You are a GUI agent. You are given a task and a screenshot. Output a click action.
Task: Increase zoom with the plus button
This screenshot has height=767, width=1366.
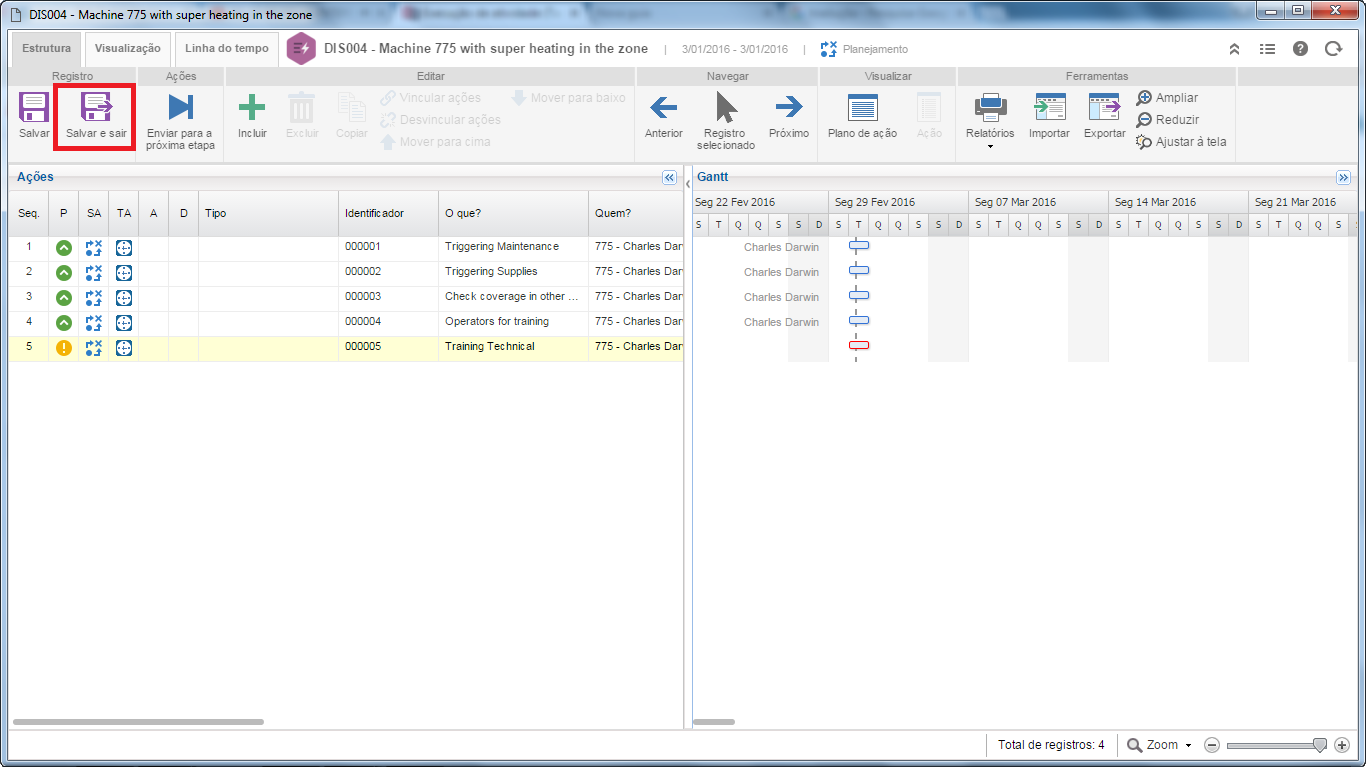1342,745
